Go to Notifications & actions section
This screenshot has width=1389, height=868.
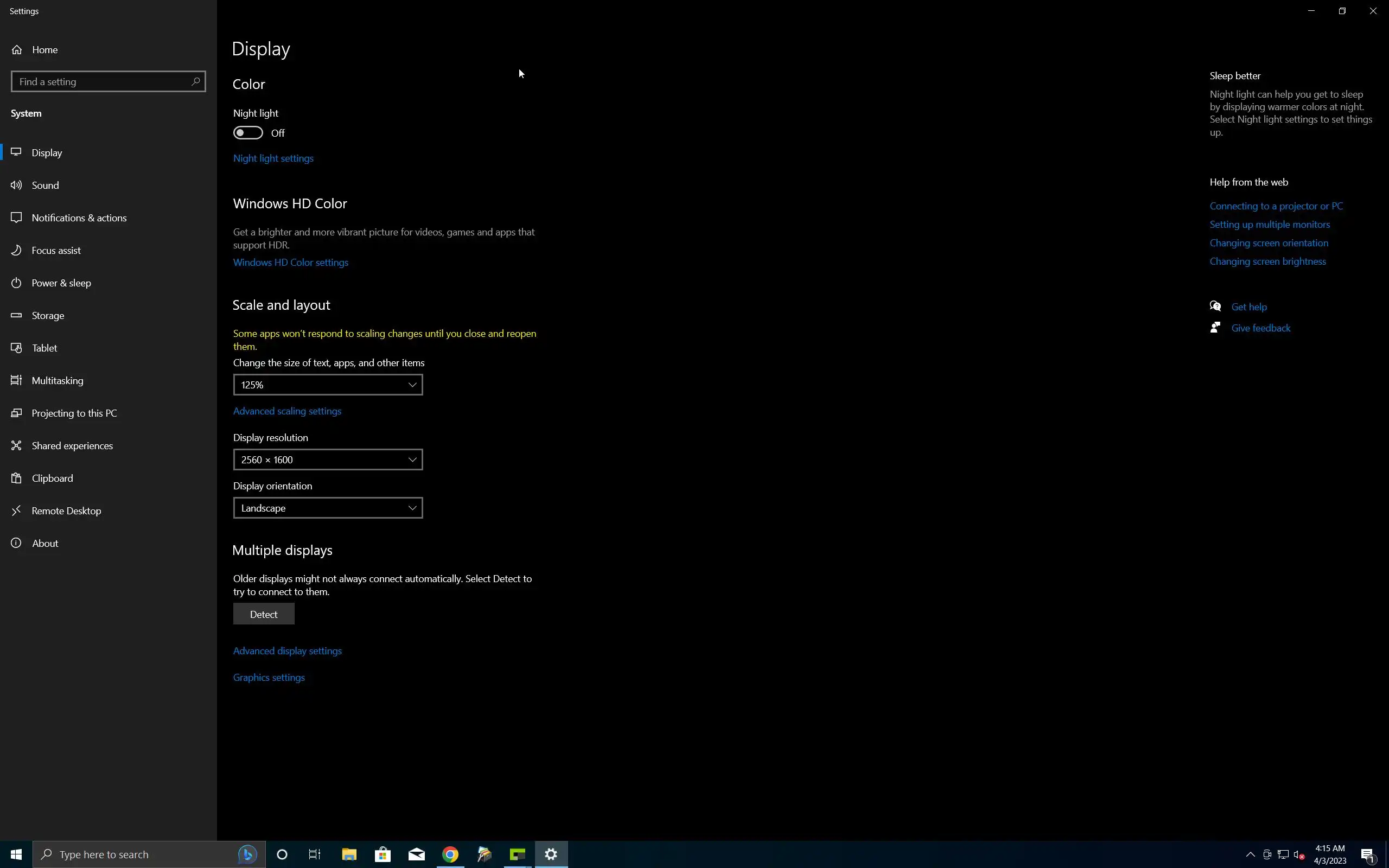[x=79, y=218]
